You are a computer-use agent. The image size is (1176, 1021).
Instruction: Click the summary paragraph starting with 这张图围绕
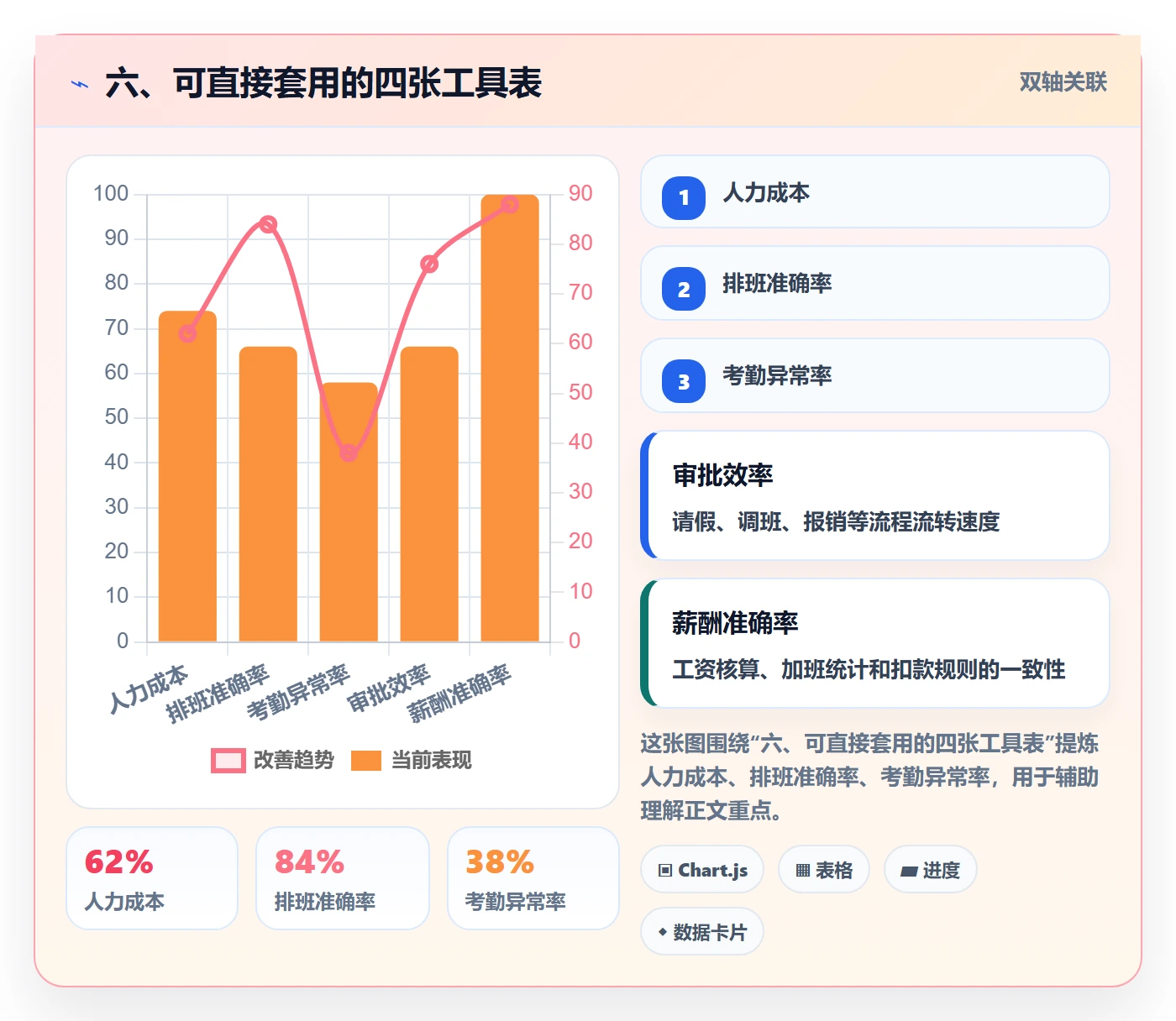869,777
